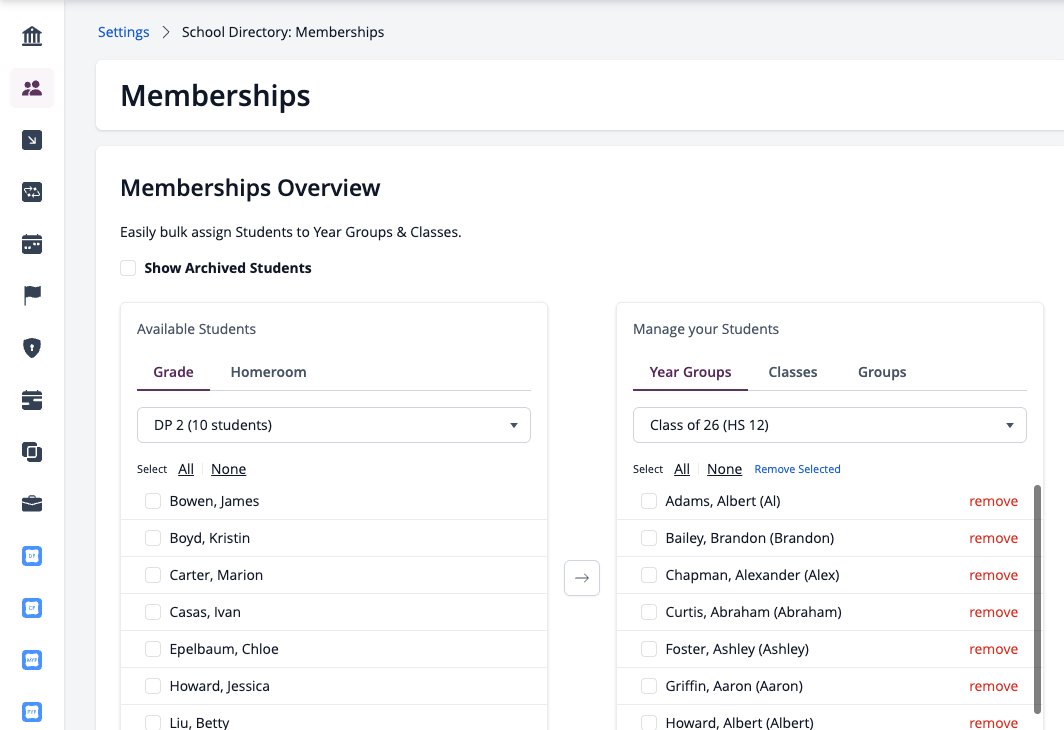Click the right arrow transfer students button
This screenshot has width=1064, height=730.
[x=582, y=578]
